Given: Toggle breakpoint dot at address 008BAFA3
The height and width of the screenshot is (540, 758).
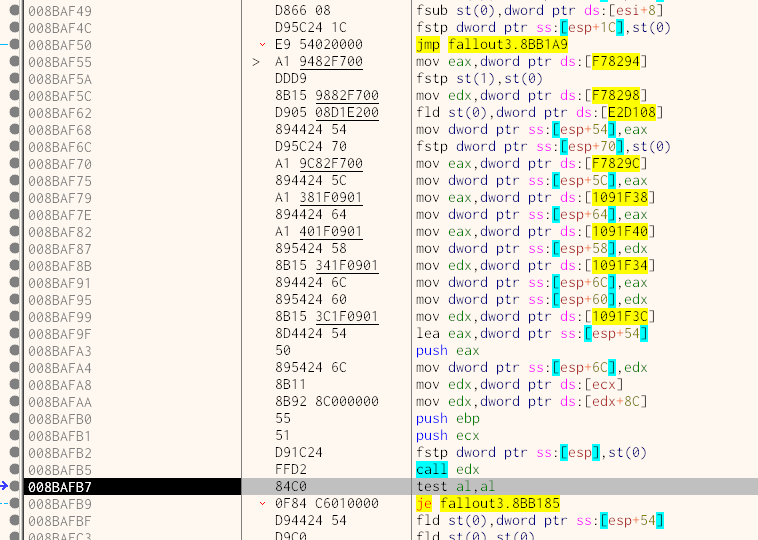Looking at the screenshot, I should [15, 350].
